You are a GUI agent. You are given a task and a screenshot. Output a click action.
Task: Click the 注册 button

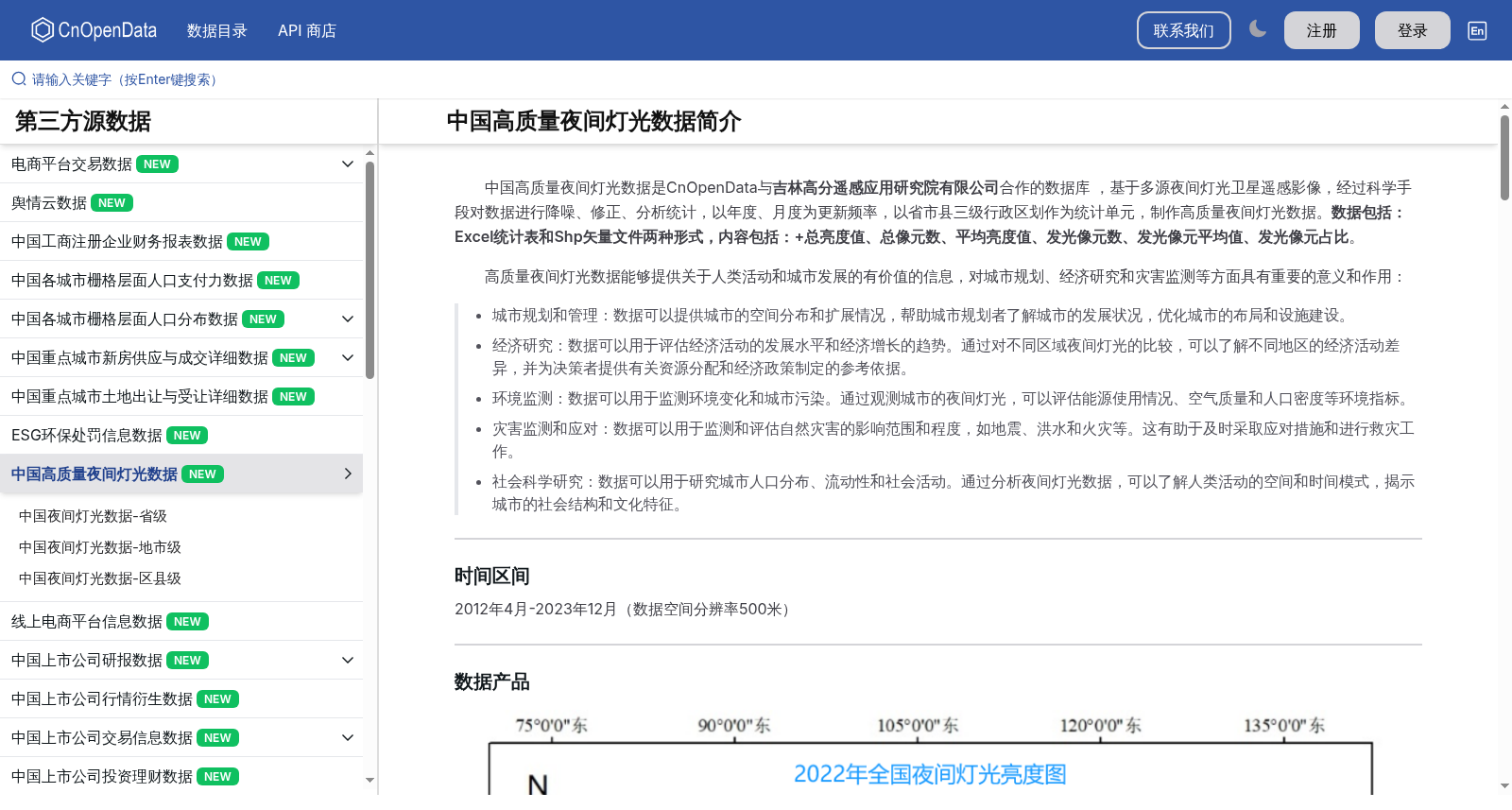point(1322,30)
